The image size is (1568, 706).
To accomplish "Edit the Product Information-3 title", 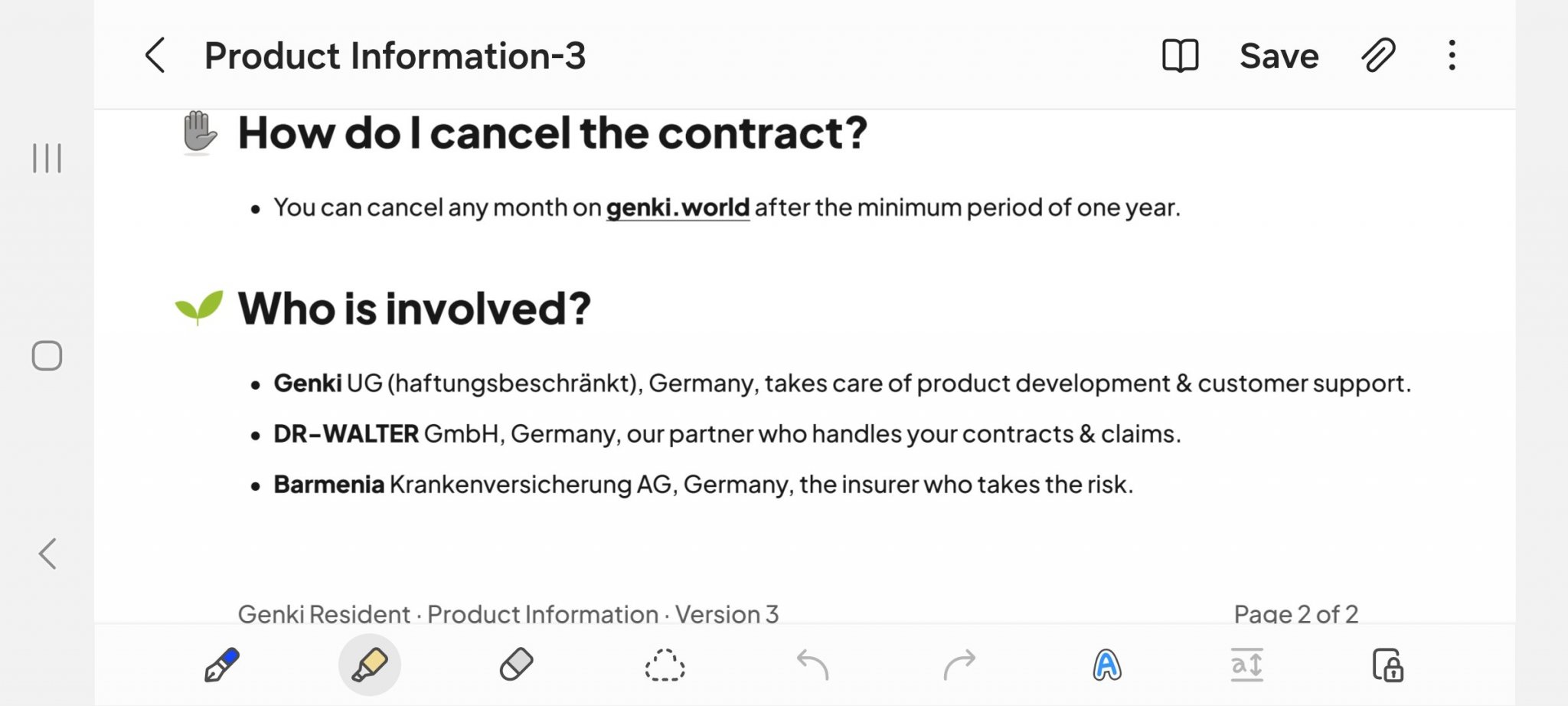I will (x=395, y=56).
